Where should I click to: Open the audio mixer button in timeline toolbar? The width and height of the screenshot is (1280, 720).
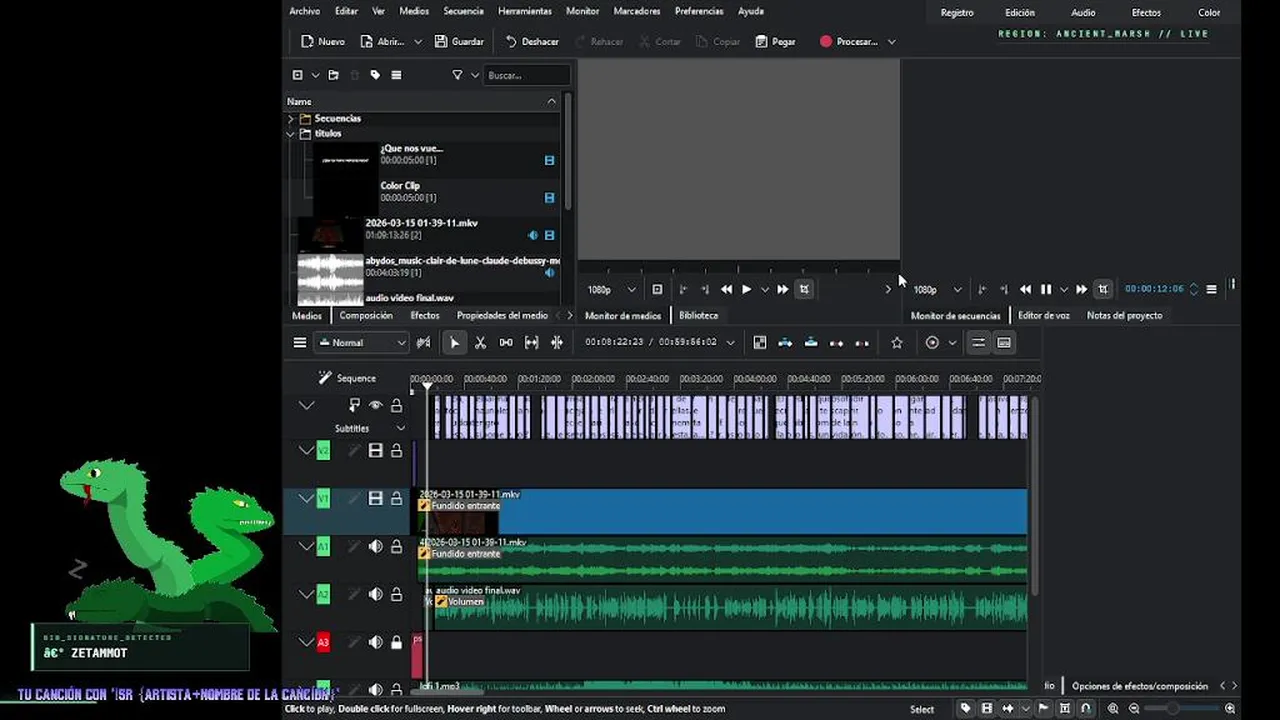[979, 343]
